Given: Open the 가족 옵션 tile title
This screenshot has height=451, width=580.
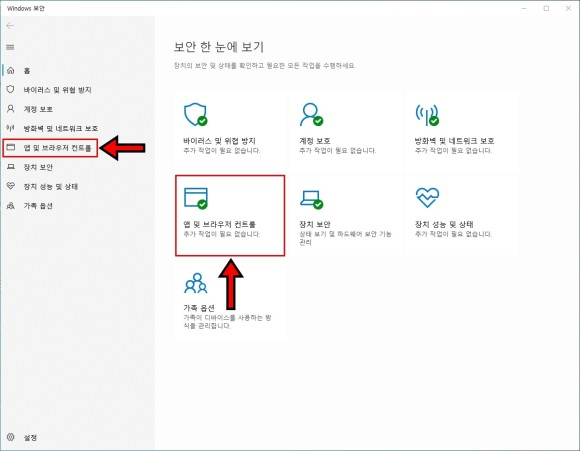Looking at the screenshot, I should [x=199, y=308].
